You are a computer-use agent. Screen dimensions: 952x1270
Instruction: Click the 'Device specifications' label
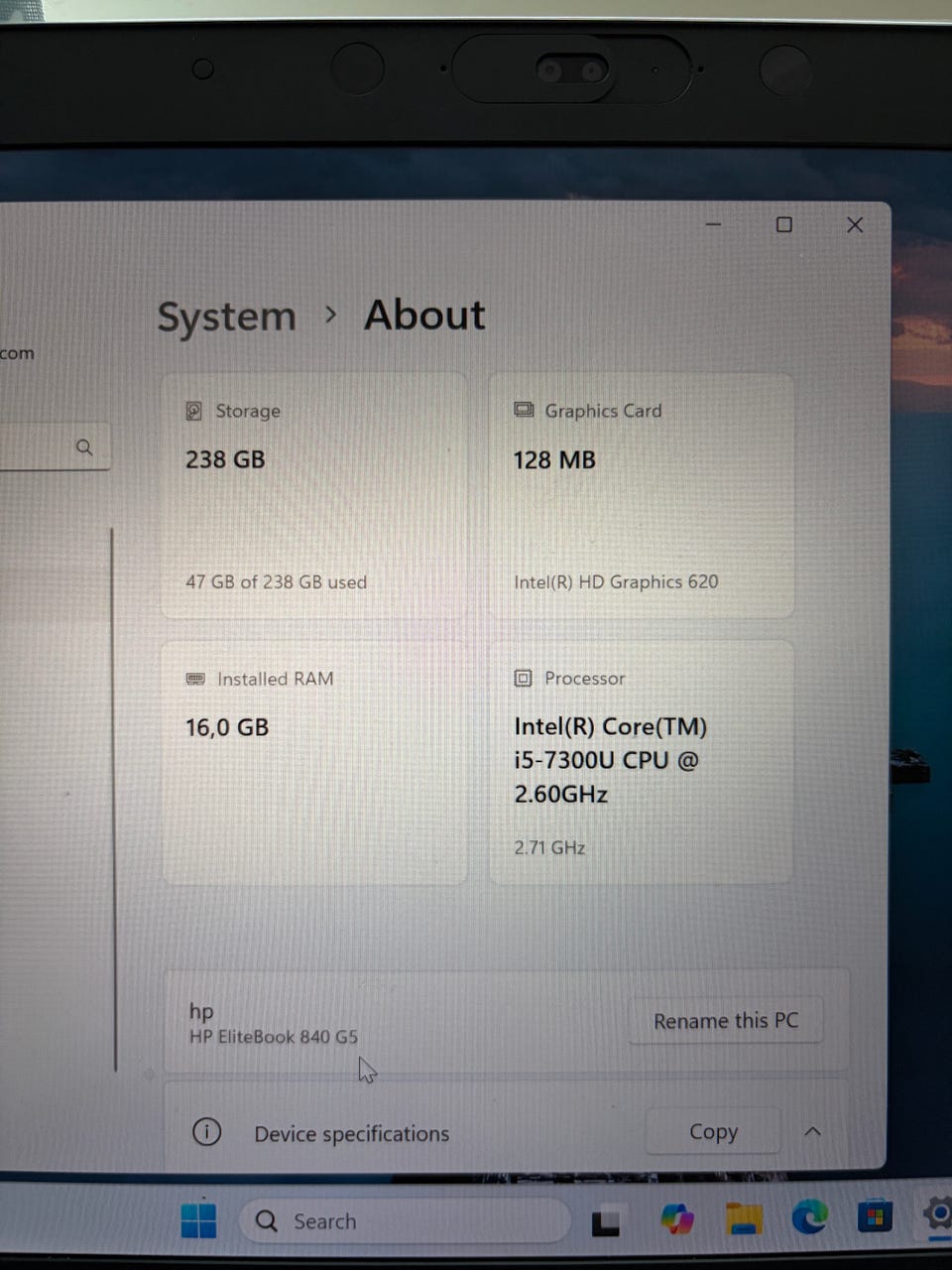[x=352, y=1133]
